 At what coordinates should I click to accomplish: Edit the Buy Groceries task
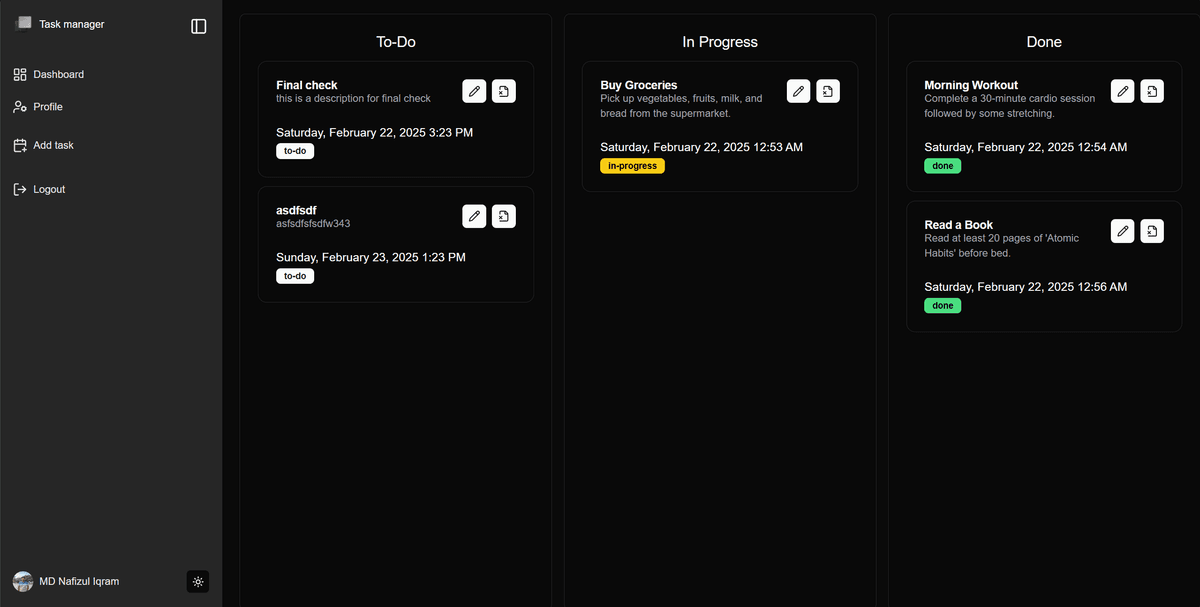798,91
